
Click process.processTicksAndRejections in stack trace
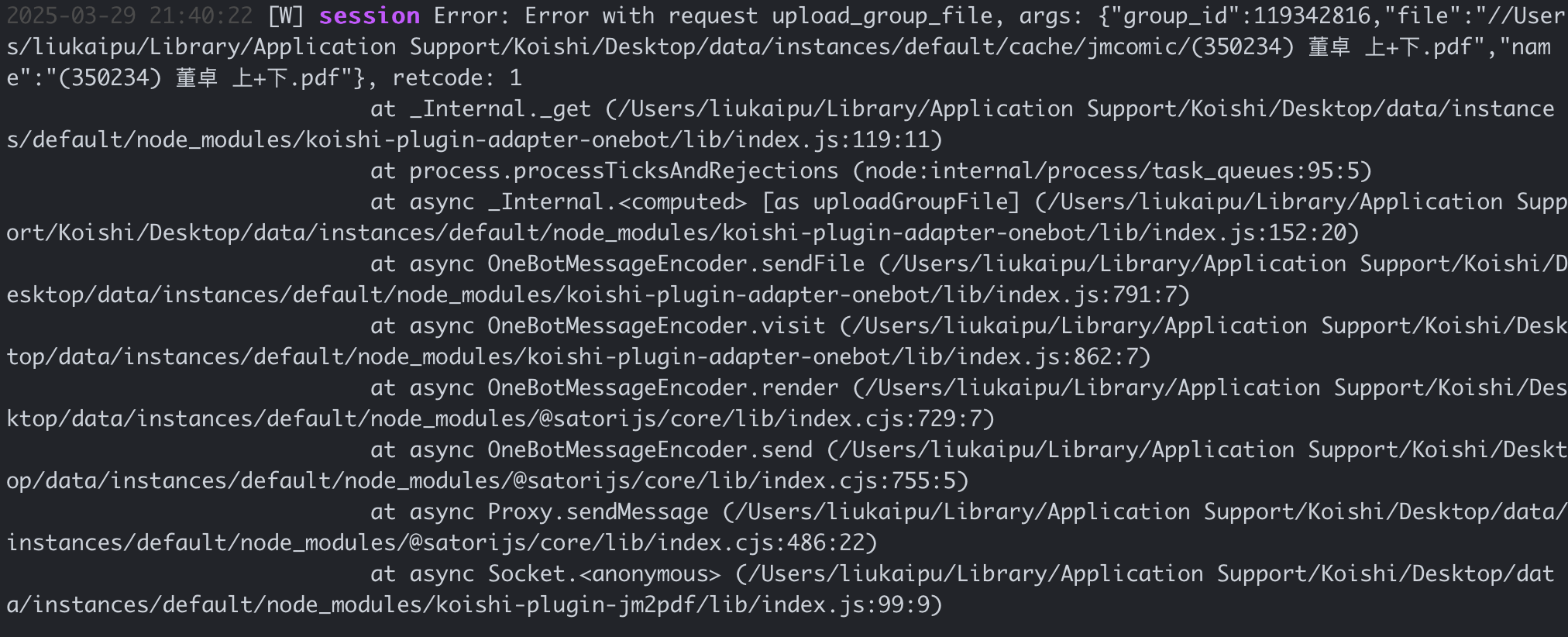[x=624, y=170]
